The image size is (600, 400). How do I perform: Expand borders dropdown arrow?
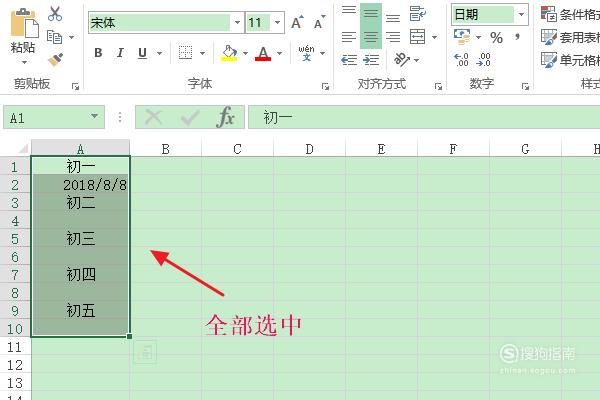coord(202,53)
